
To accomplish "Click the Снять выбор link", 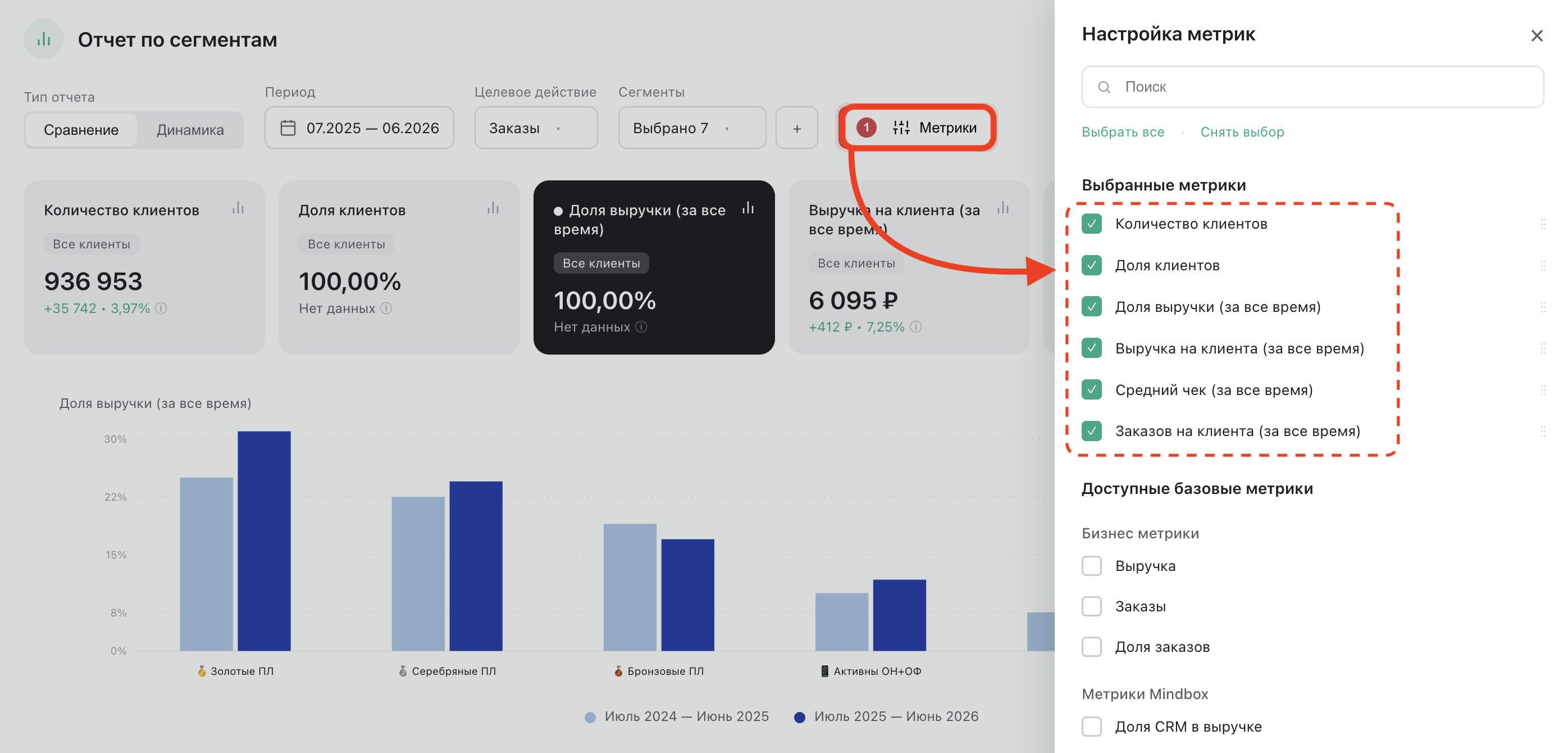I will [1242, 132].
